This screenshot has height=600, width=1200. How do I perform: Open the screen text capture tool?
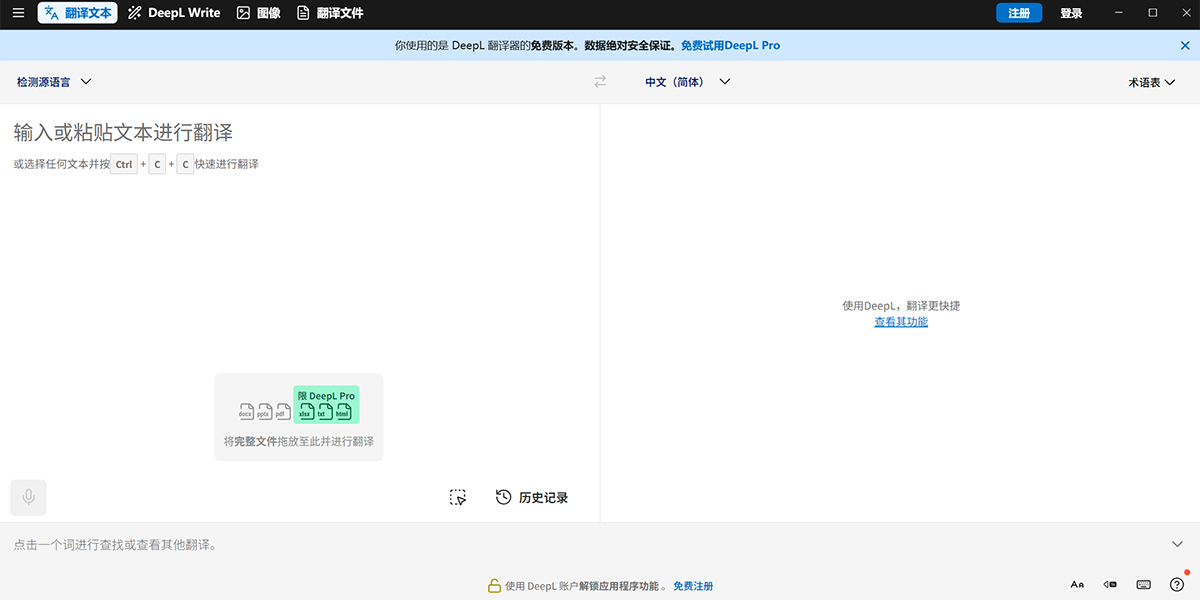[x=458, y=497]
